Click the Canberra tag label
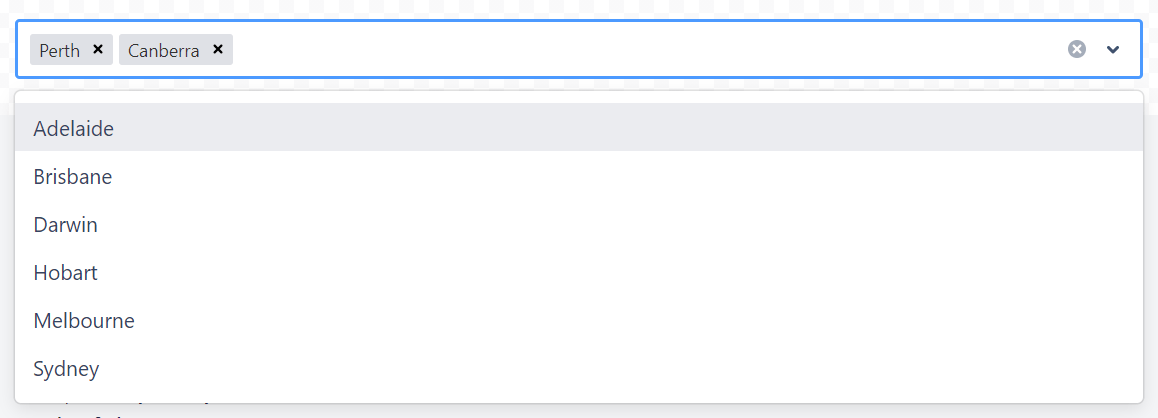Image resolution: width=1158 pixels, height=418 pixels. [x=164, y=50]
